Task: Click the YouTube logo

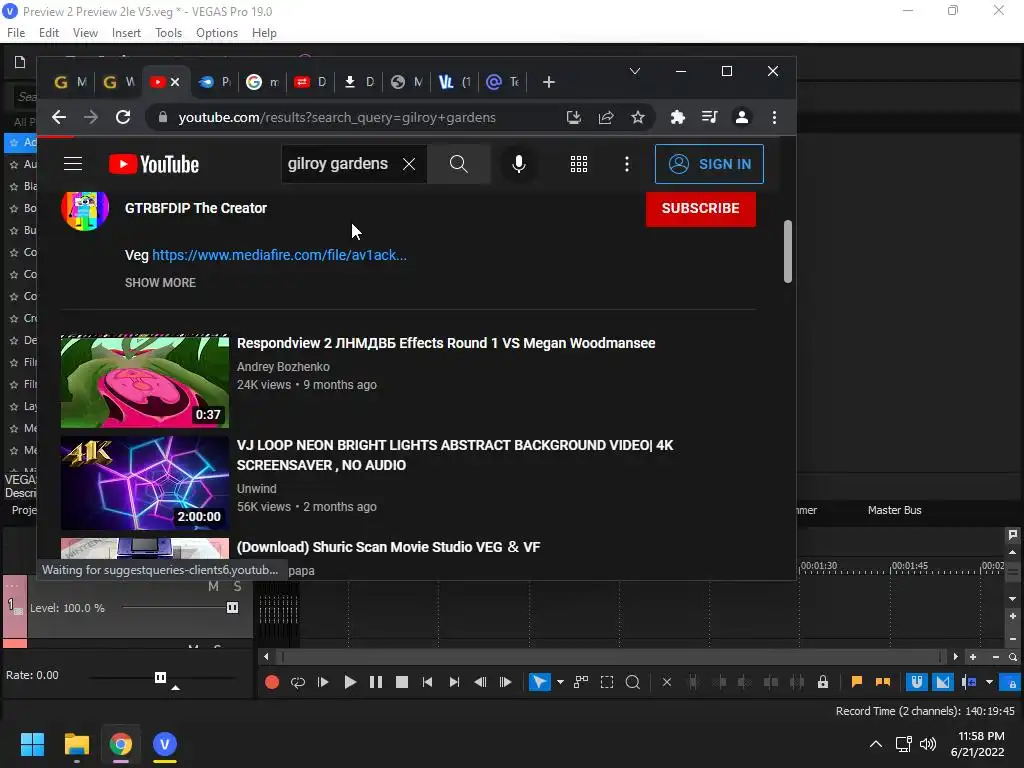Action: tap(153, 164)
